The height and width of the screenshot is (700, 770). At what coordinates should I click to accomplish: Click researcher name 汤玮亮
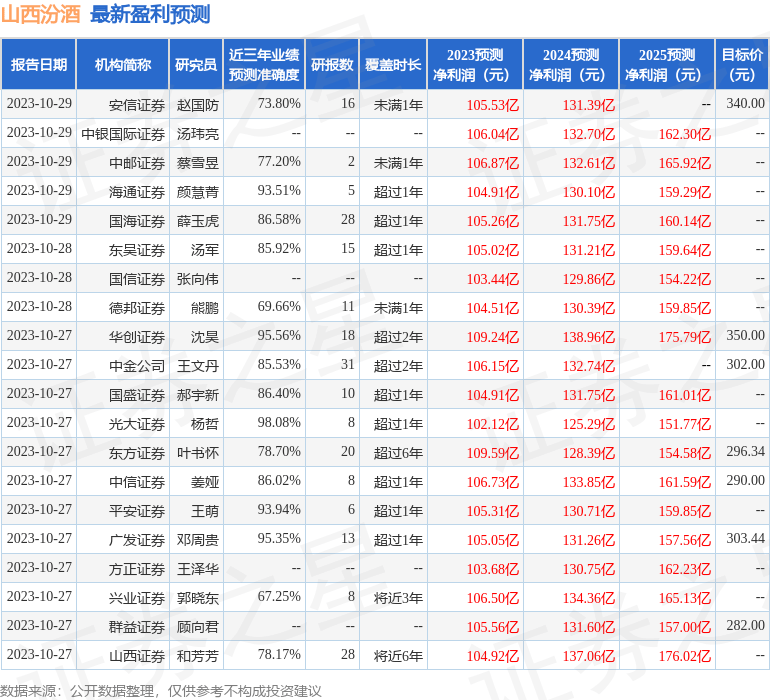pos(197,134)
